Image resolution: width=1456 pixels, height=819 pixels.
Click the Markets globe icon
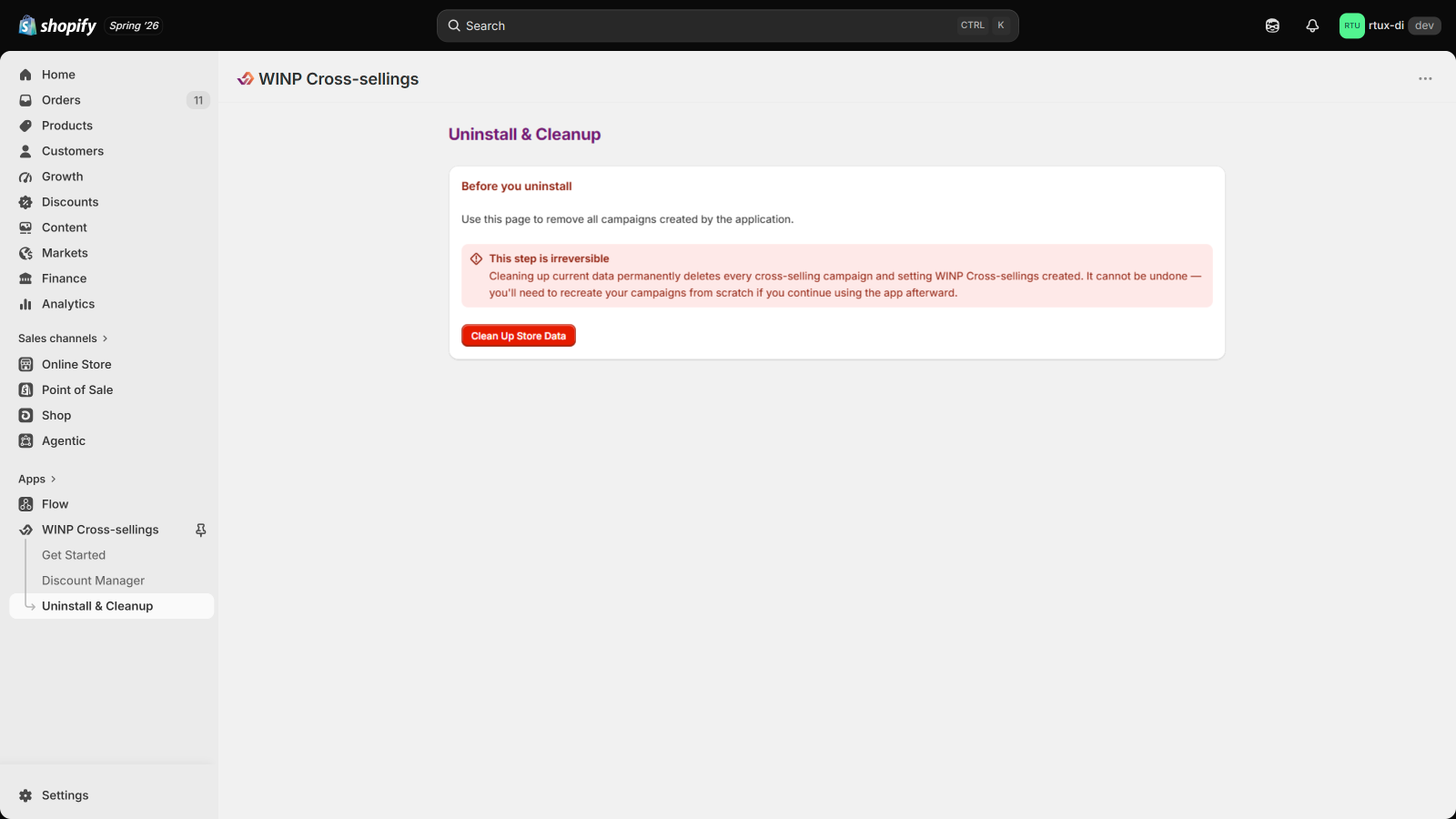[25, 253]
